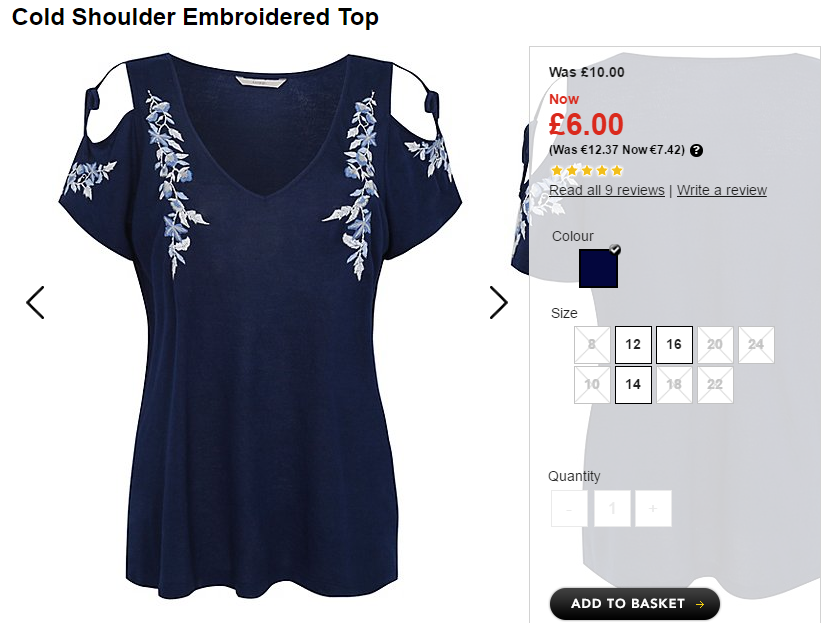
Task: Click unavailable size 20 option
Action: pyautogui.click(x=715, y=344)
